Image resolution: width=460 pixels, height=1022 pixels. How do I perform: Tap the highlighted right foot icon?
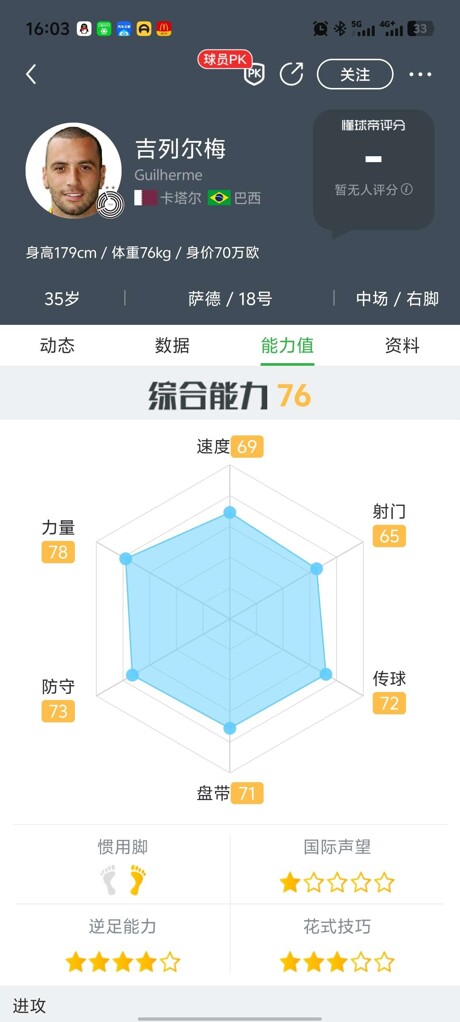137,879
